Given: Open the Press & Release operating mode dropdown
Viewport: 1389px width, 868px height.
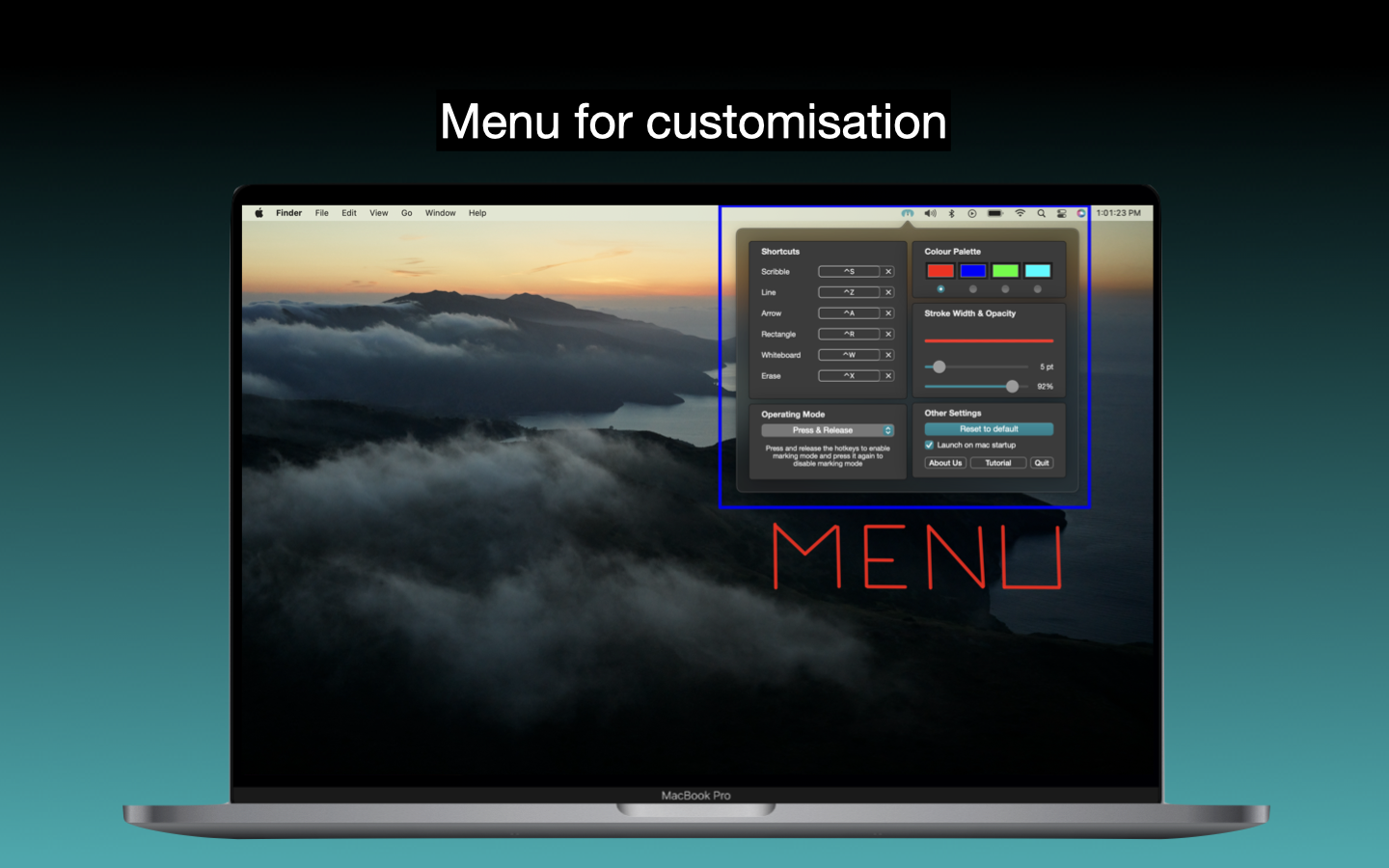Looking at the screenshot, I should pyautogui.click(x=828, y=430).
